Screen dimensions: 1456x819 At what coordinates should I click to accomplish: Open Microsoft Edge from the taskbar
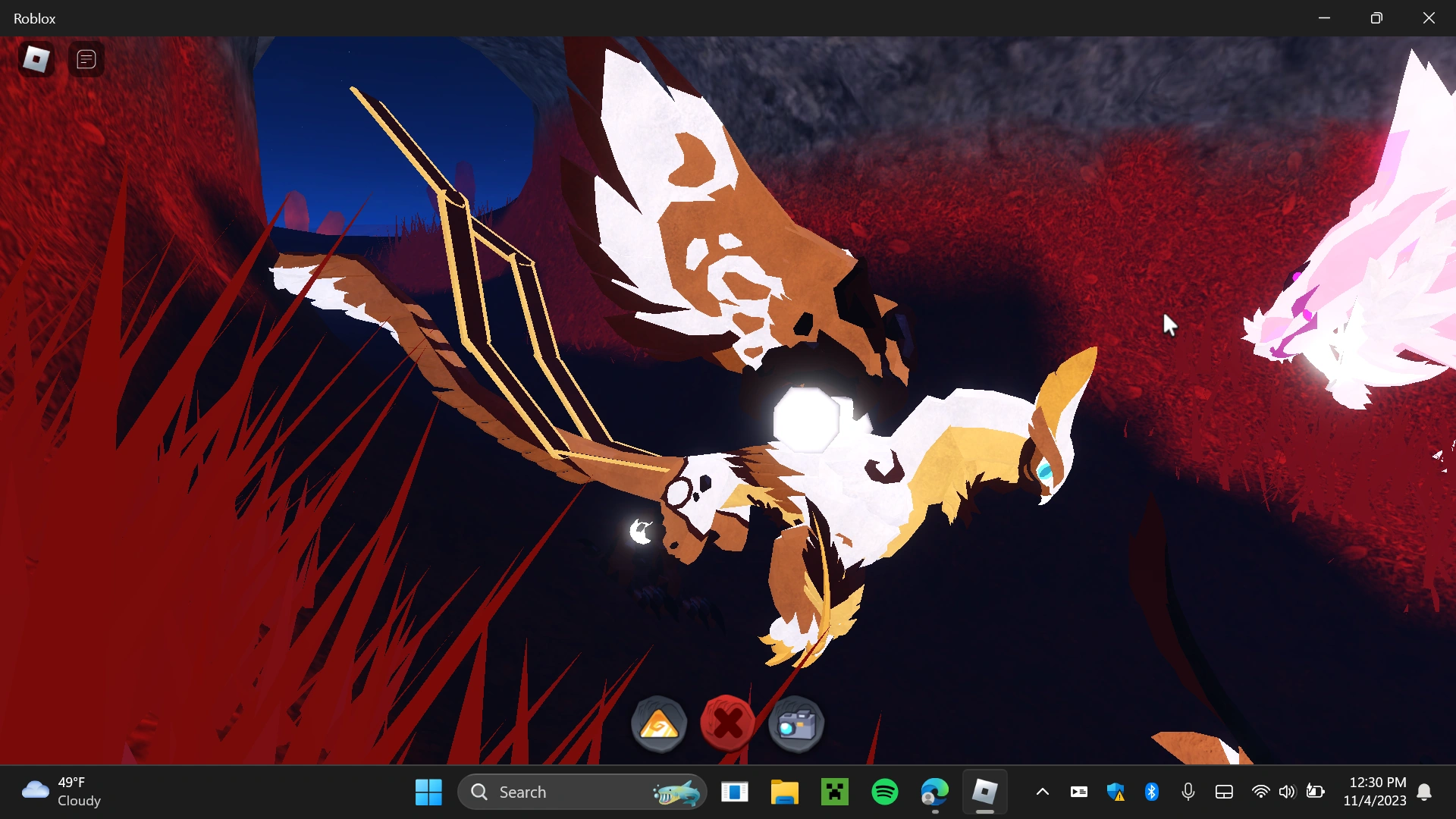[934, 792]
